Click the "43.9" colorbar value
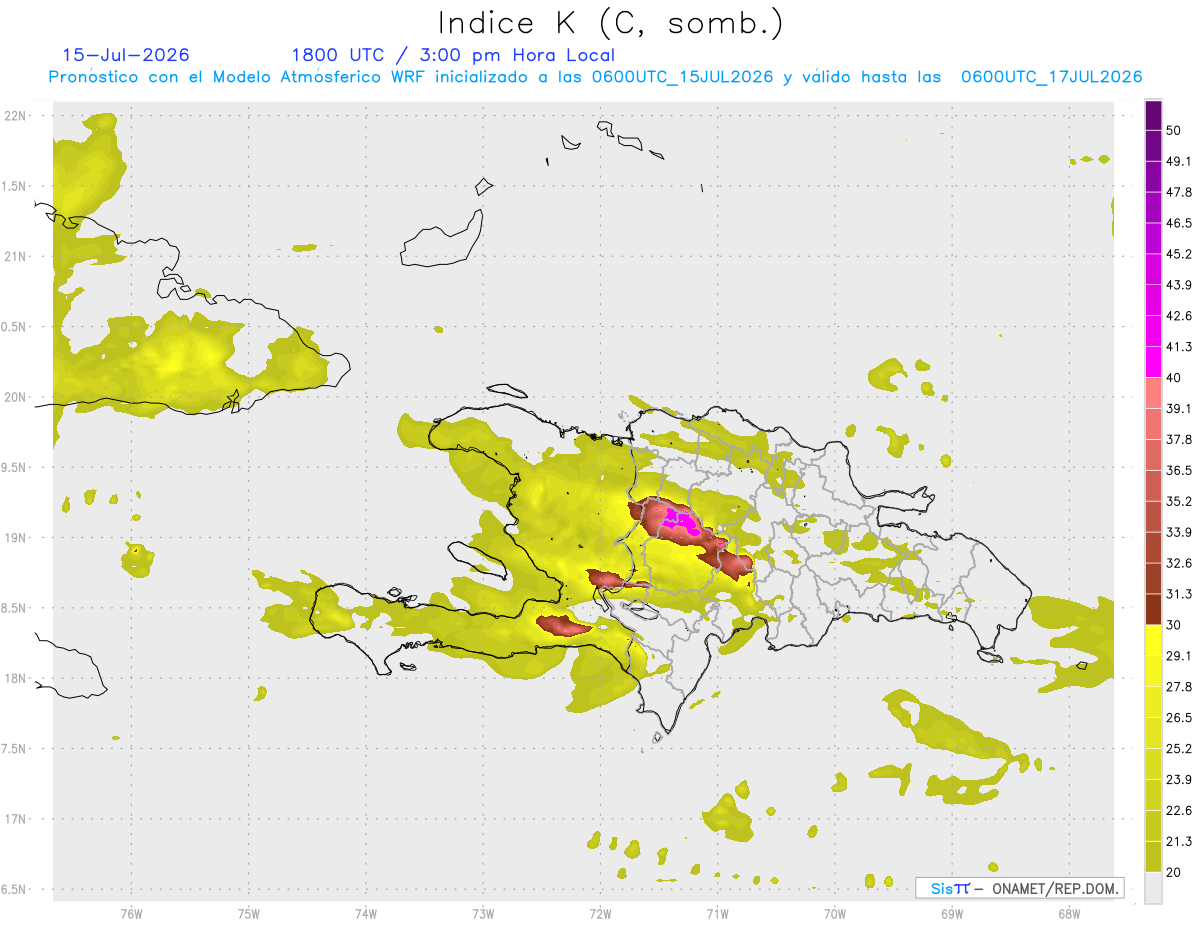Screen dimensions: 1200x927 click(x=1179, y=285)
